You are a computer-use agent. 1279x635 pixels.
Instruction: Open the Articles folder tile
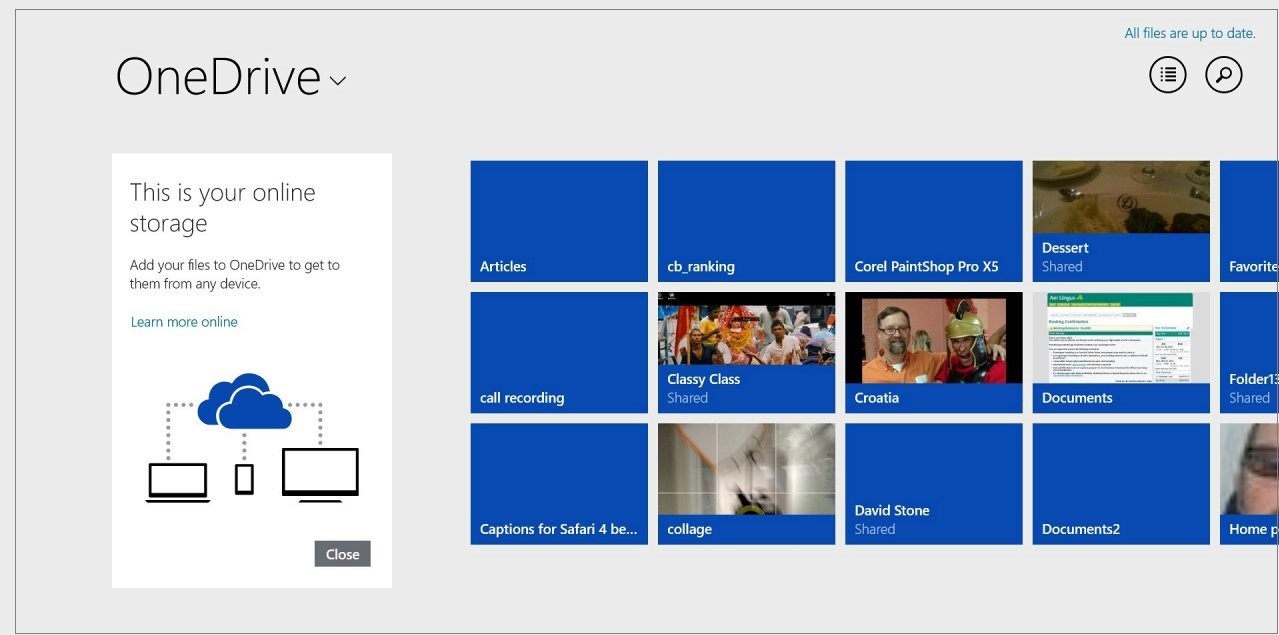click(x=559, y=221)
